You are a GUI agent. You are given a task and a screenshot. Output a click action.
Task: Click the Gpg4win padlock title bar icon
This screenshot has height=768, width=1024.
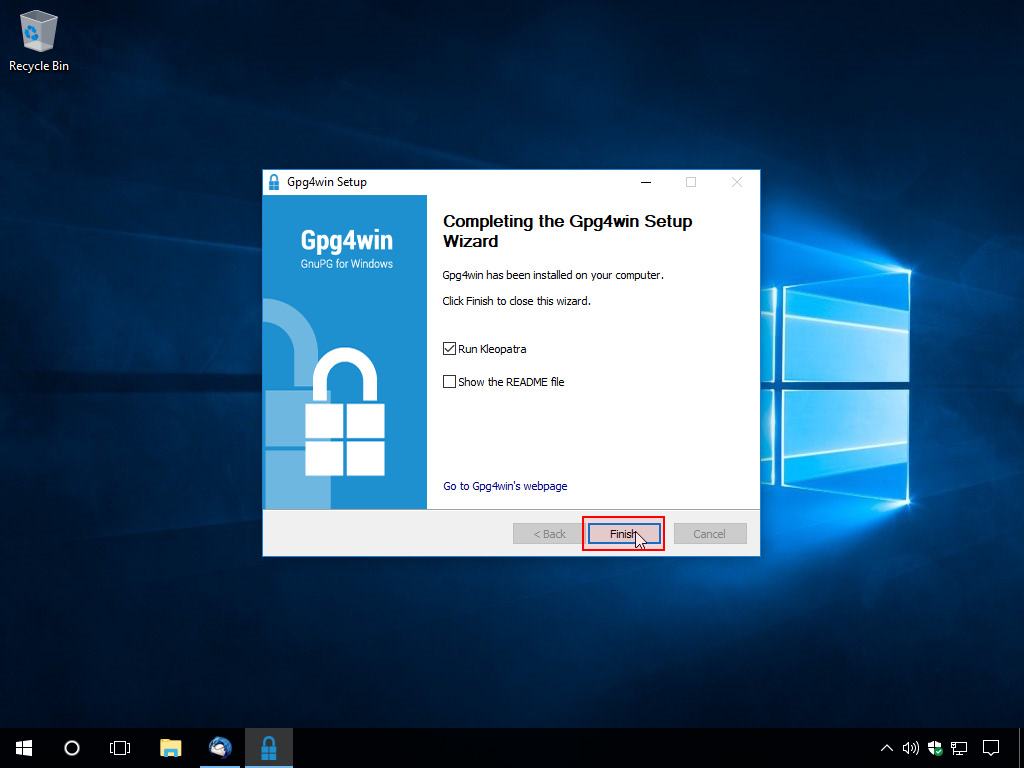274,182
